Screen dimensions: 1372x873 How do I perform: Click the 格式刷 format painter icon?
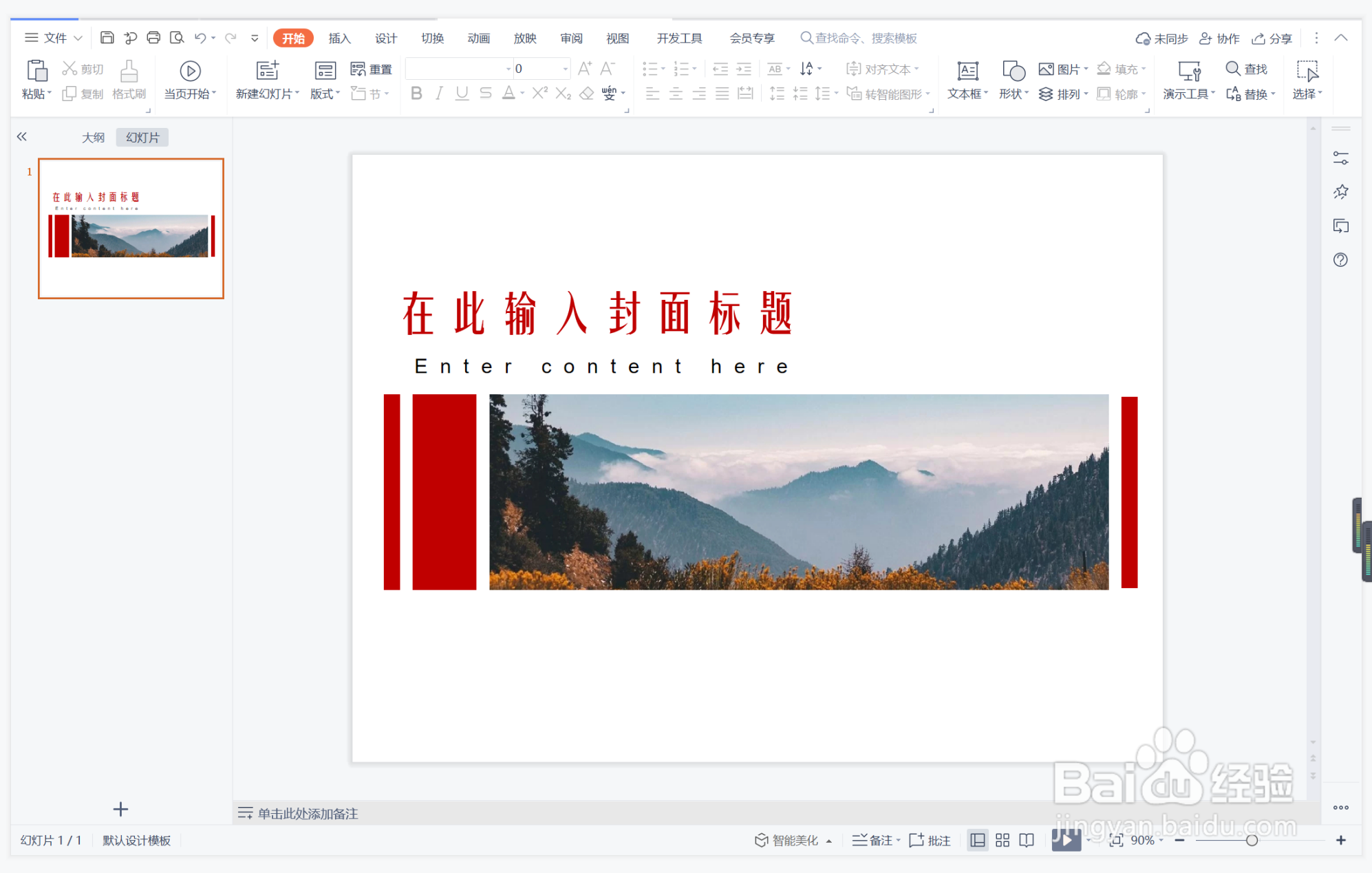coord(129,71)
